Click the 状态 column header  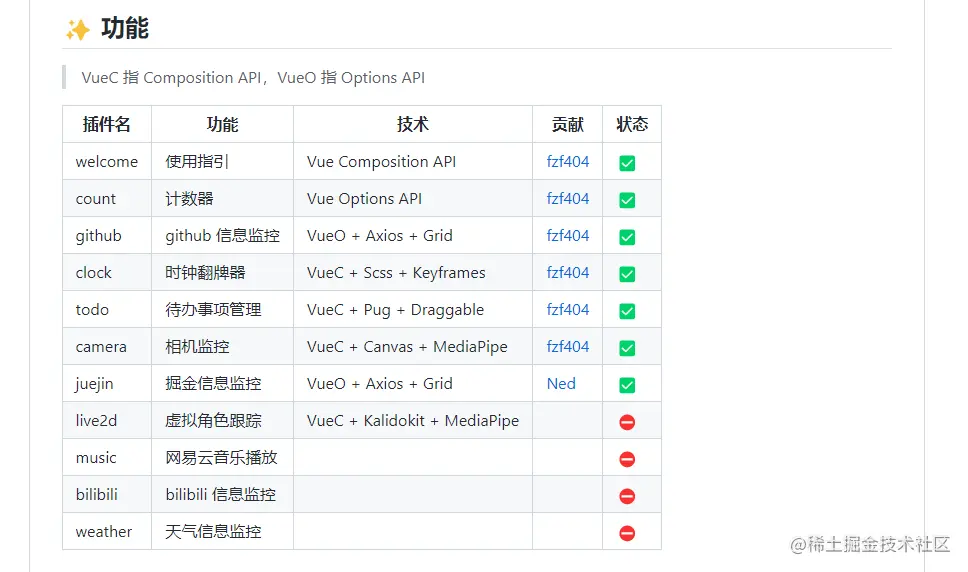point(632,124)
